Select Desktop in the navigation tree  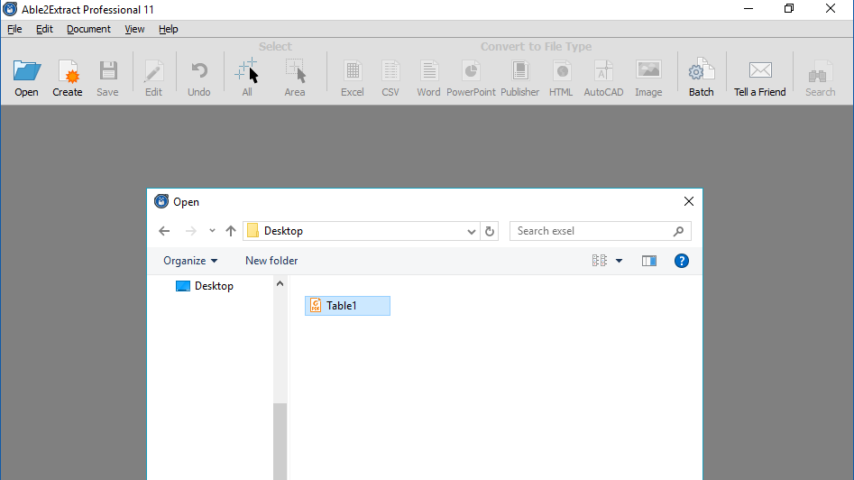205,286
